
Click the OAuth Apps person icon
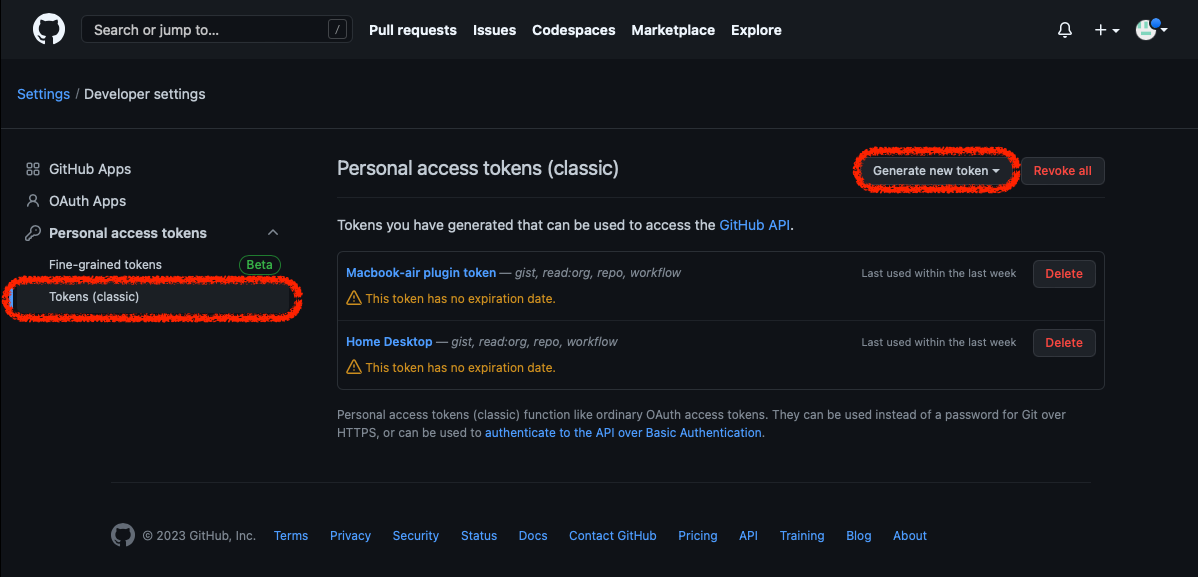coord(33,201)
